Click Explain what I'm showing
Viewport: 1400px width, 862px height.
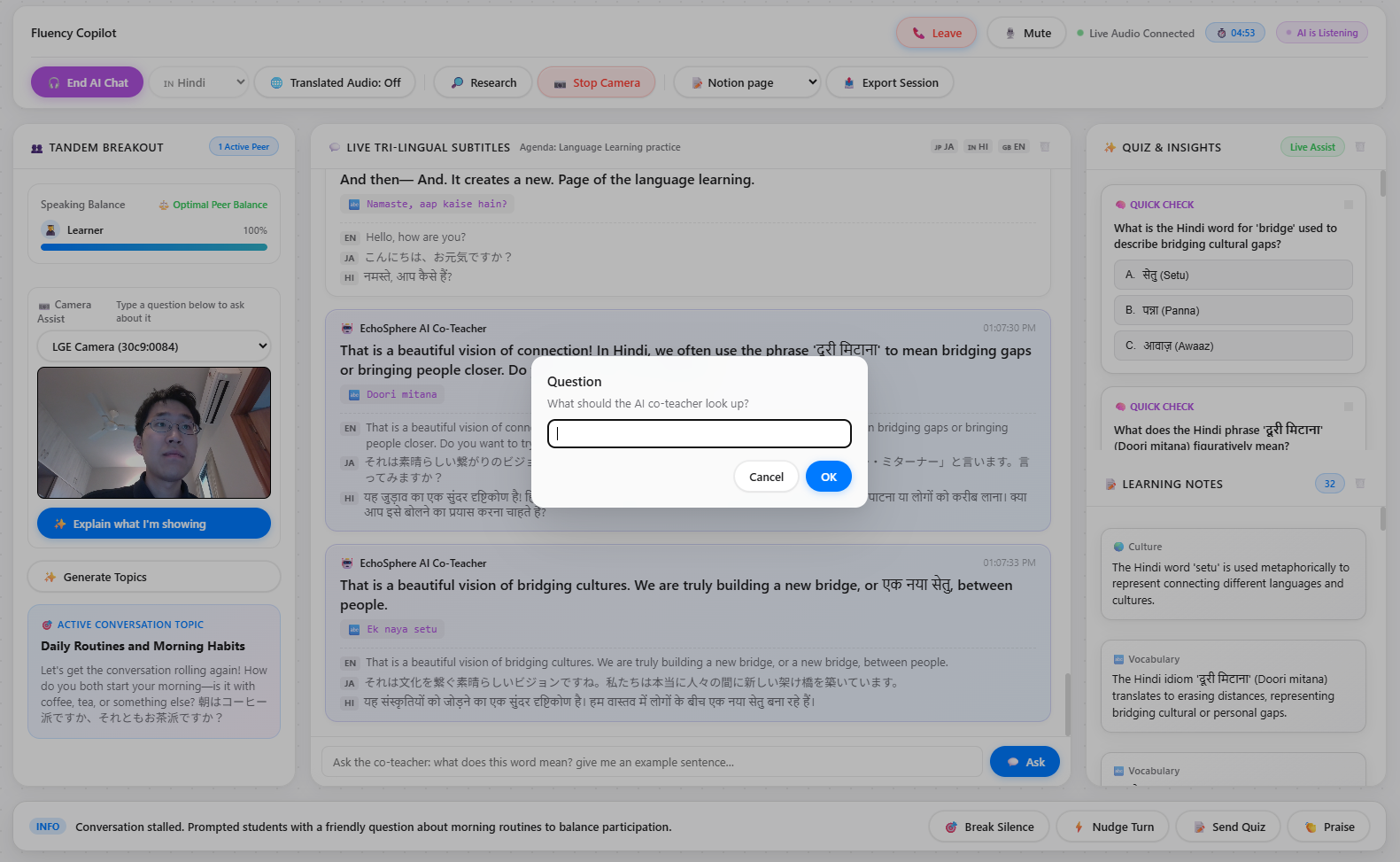[x=154, y=524]
